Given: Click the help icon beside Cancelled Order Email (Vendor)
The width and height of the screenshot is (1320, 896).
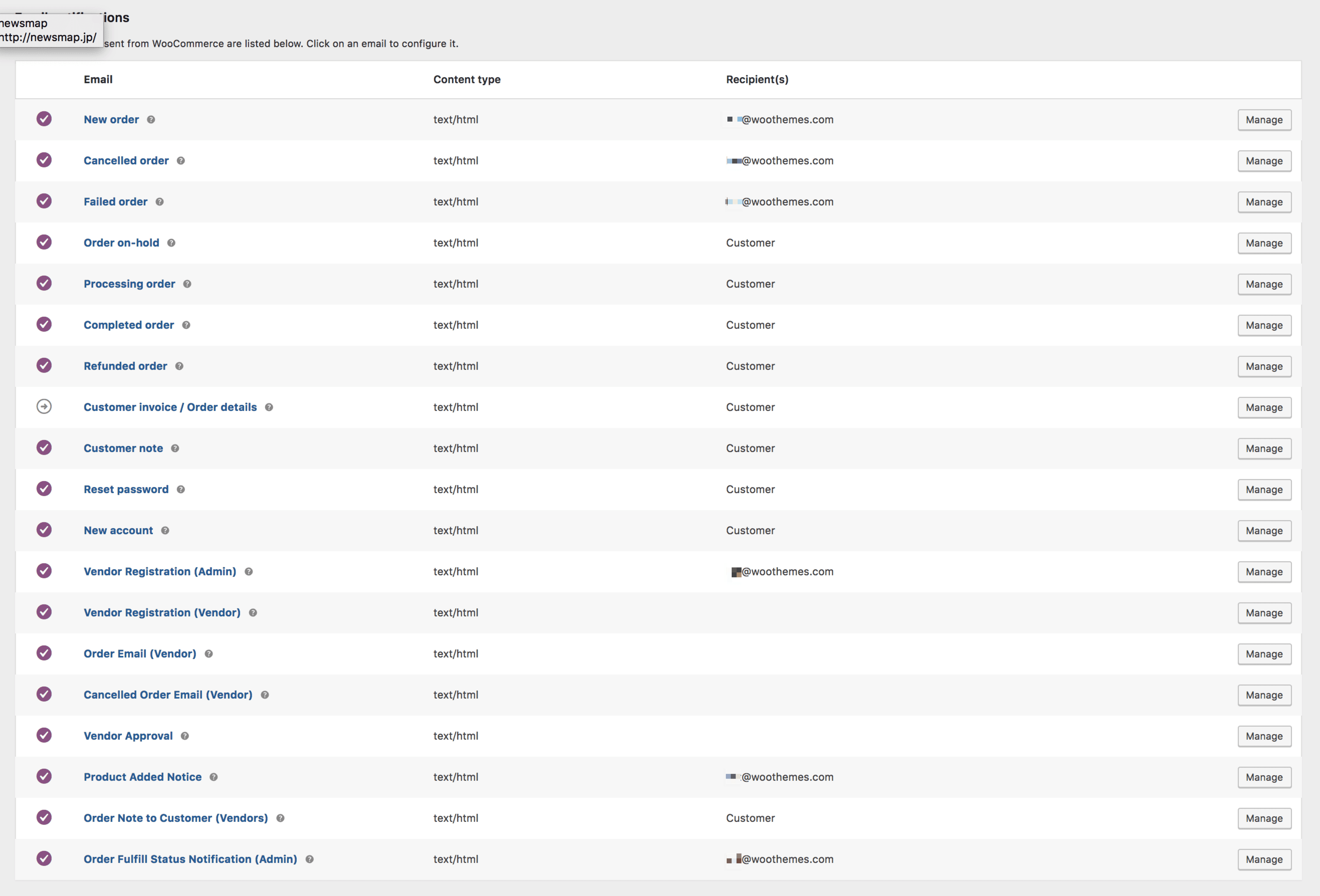Looking at the screenshot, I should [x=265, y=695].
